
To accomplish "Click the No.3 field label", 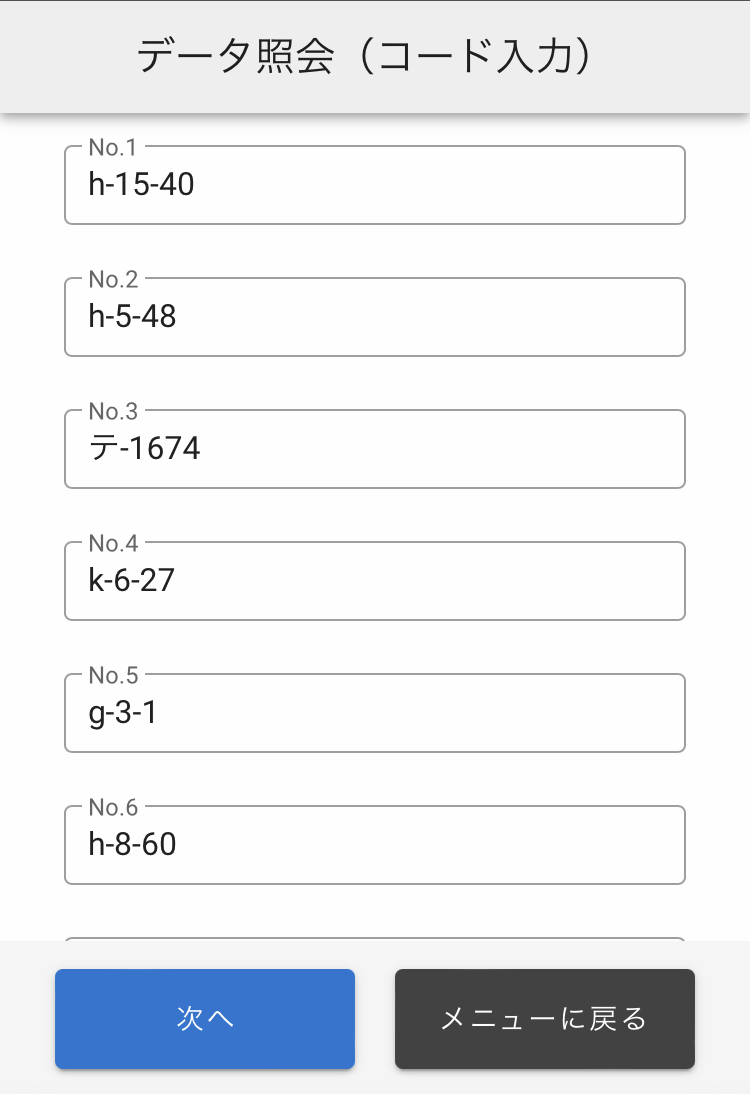I will [x=113, y=412].
